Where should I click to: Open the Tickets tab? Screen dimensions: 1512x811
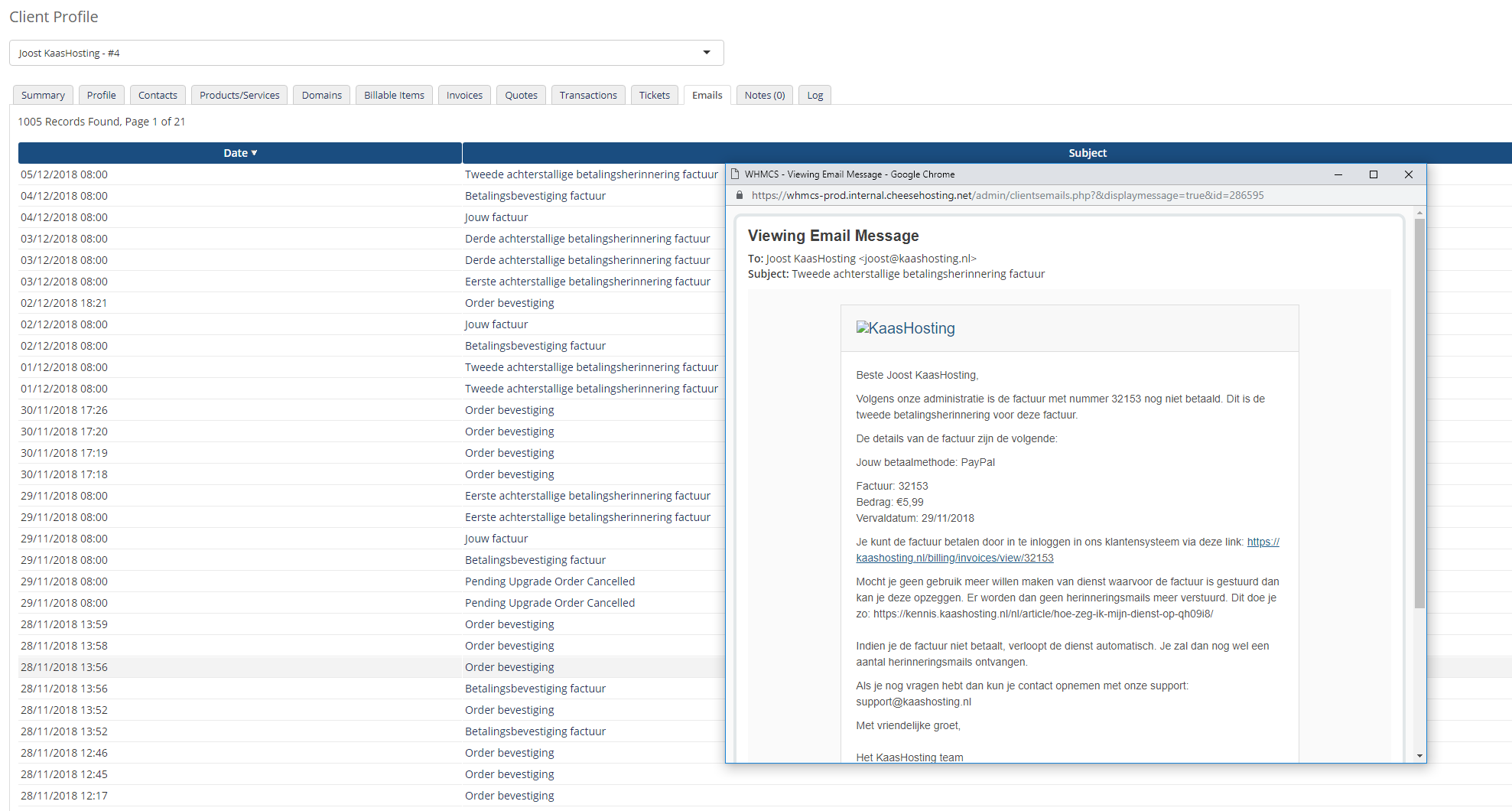point(654,95)
